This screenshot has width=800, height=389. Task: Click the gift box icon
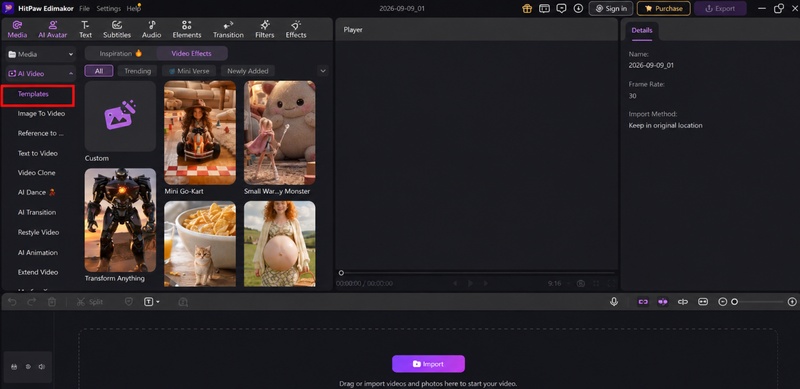click(x=527, y=8)
